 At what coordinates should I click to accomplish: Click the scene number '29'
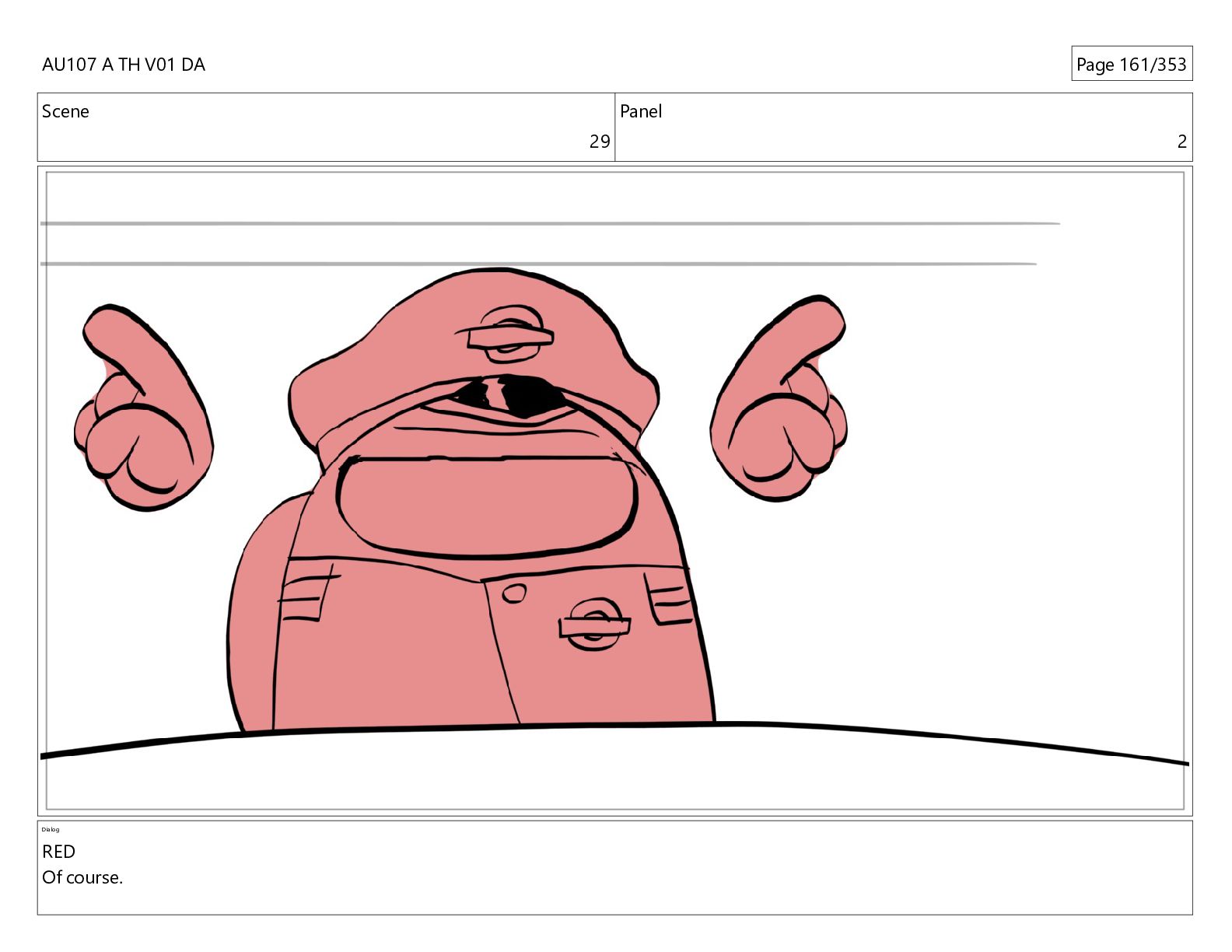click(600, 142)
